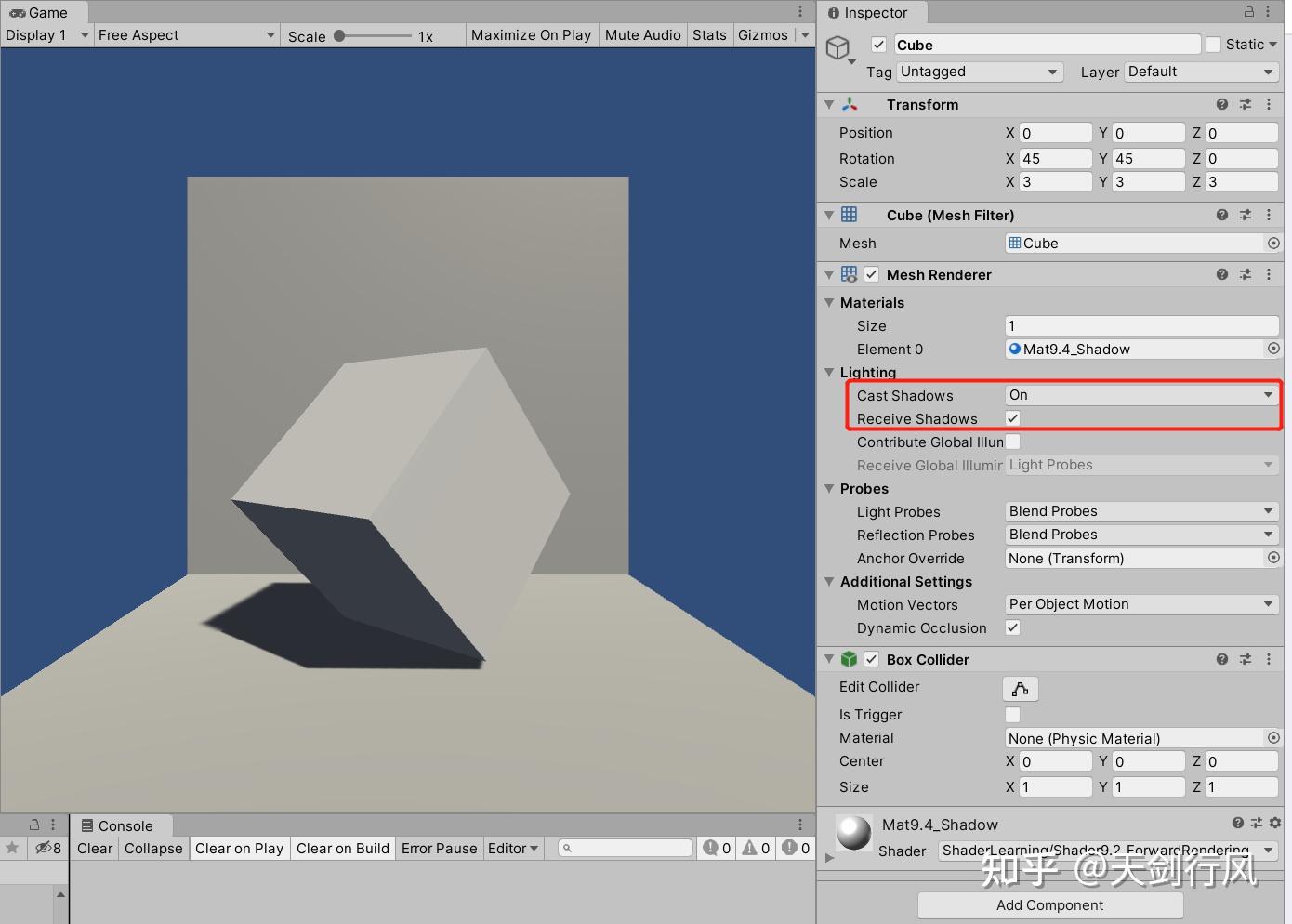1292x924 pixels.
Task: Open the Cast Shadows dropdown
Action: 1140,394
